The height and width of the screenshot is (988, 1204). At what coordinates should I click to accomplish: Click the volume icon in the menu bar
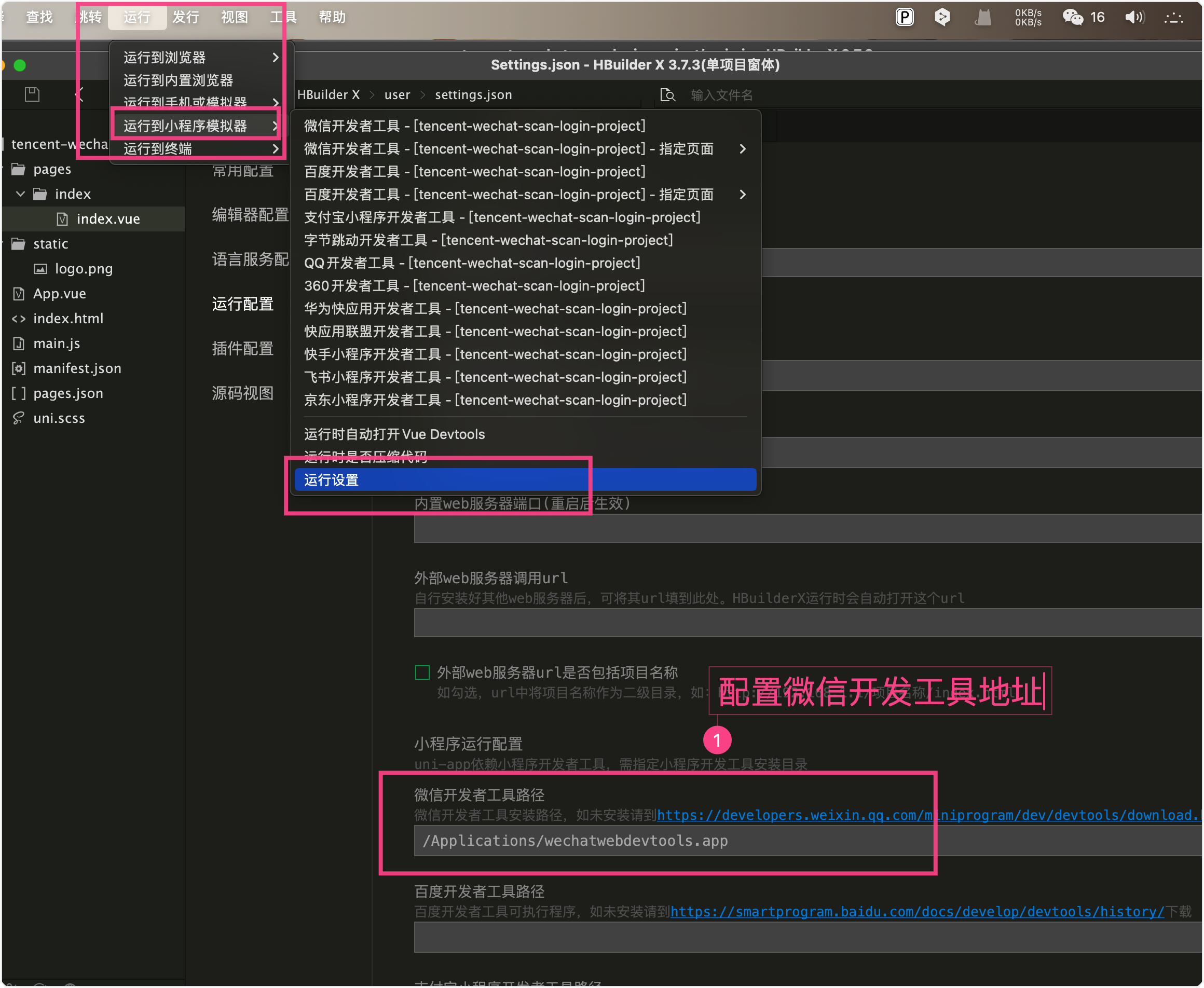1134,17
